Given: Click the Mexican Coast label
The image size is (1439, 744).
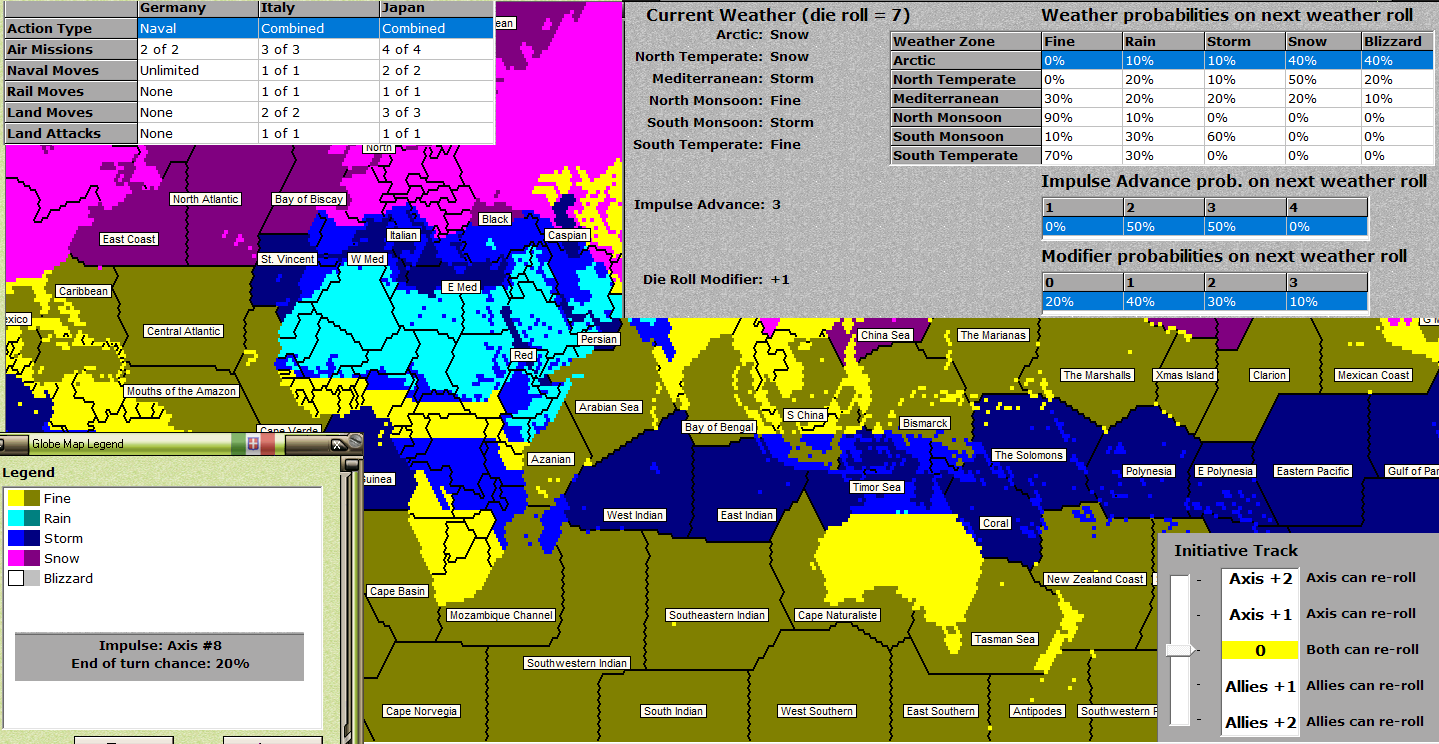Looking at the screenshot, I should point(1373,375).
